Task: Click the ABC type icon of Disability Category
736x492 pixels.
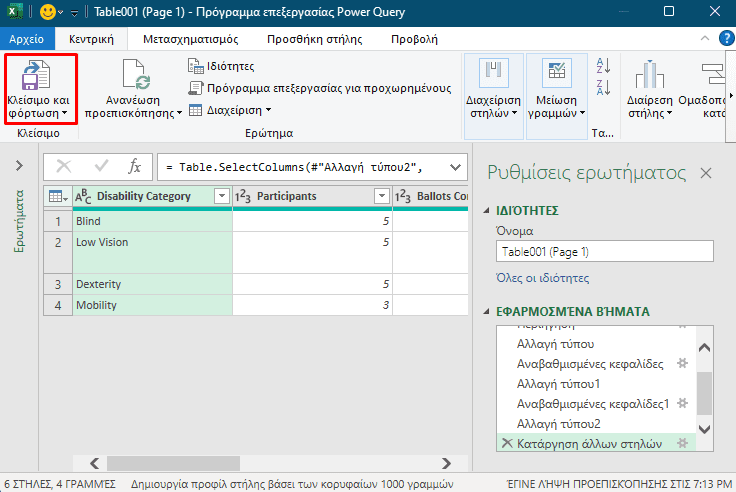Action: pyautogui.click(x=83, y=196)
